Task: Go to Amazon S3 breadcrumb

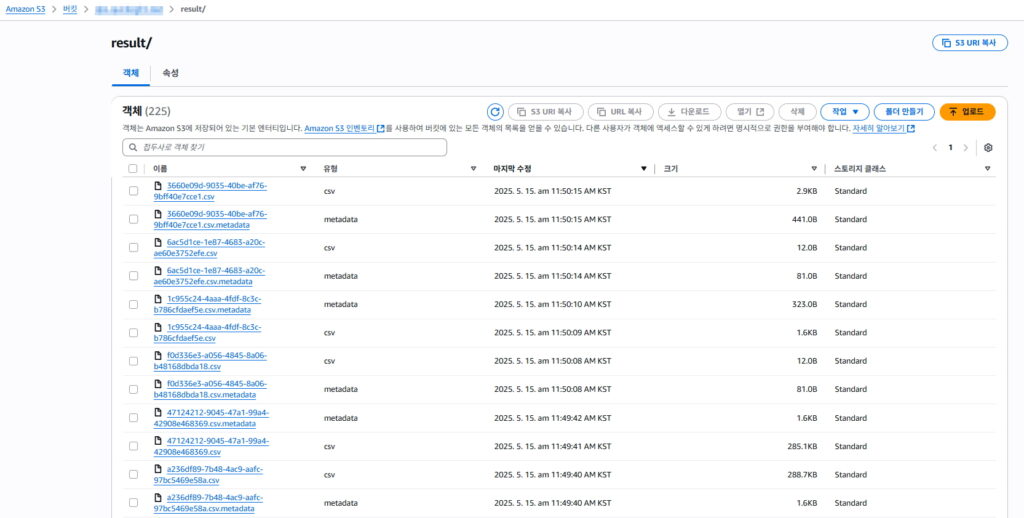Action: 25,9
